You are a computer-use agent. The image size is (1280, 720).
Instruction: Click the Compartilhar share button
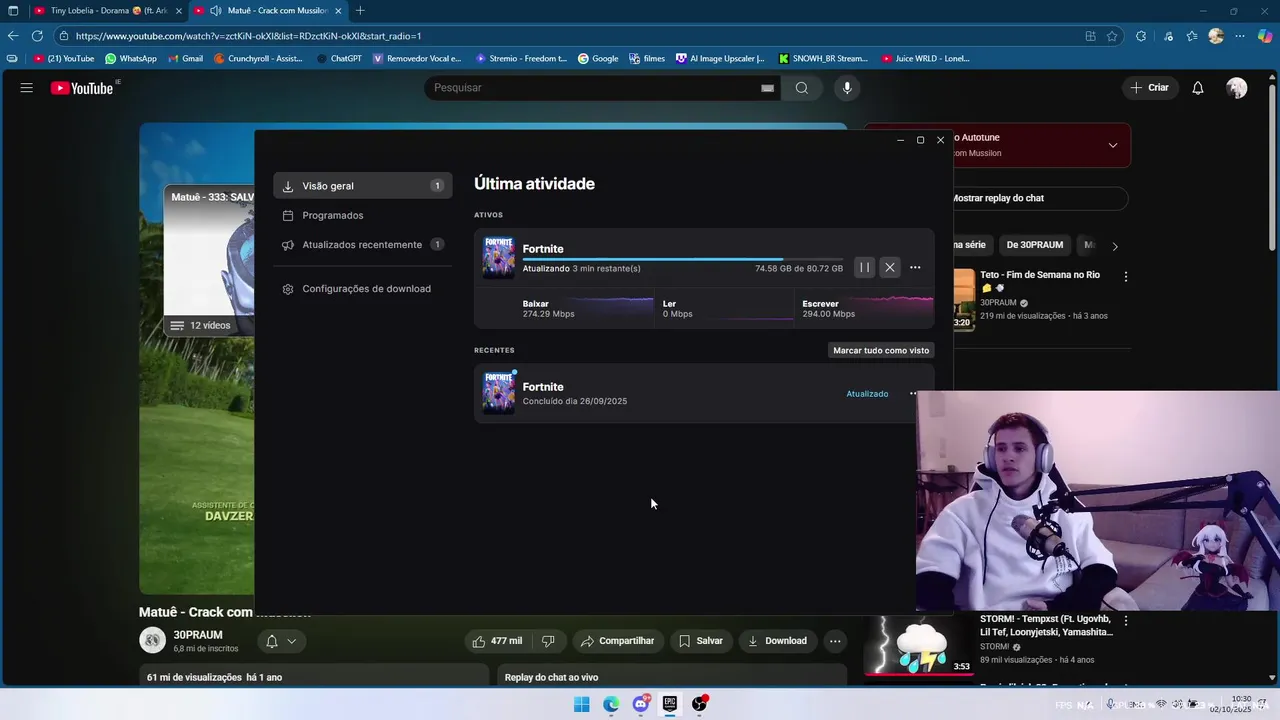tap(617, 641)
